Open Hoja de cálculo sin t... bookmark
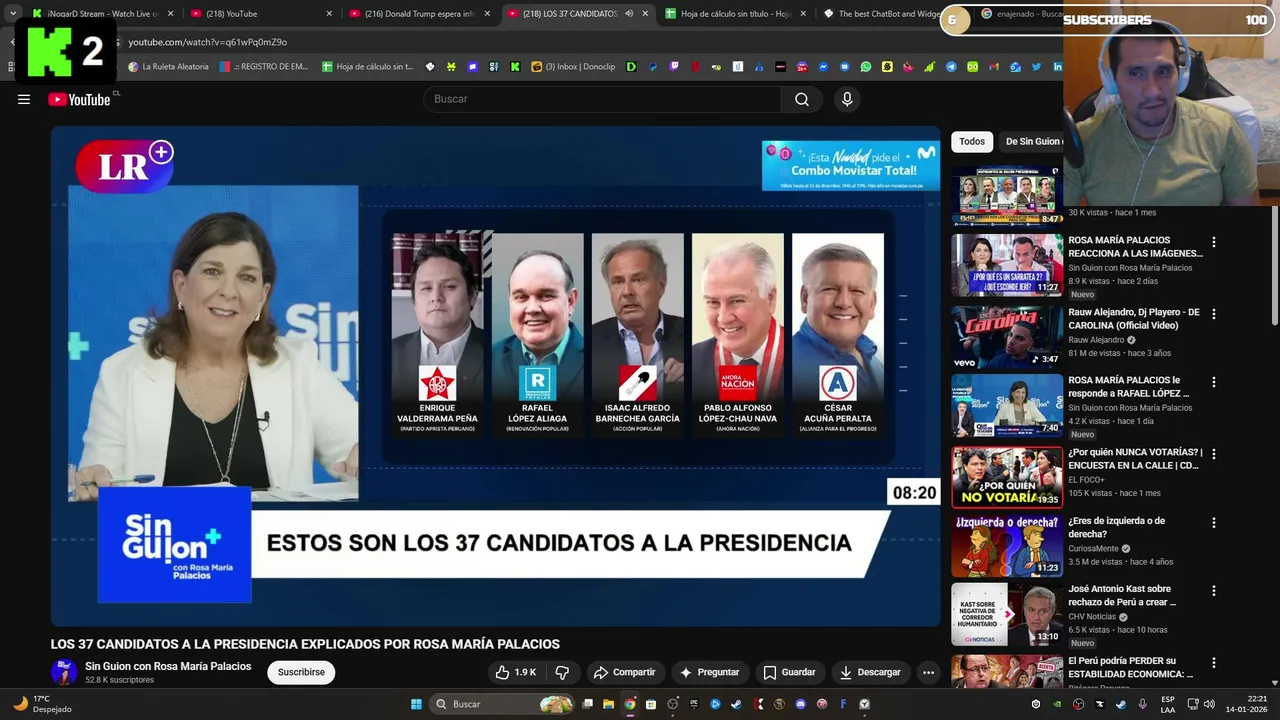This screenshot has width=1280, height=720. tap(368, 67)
